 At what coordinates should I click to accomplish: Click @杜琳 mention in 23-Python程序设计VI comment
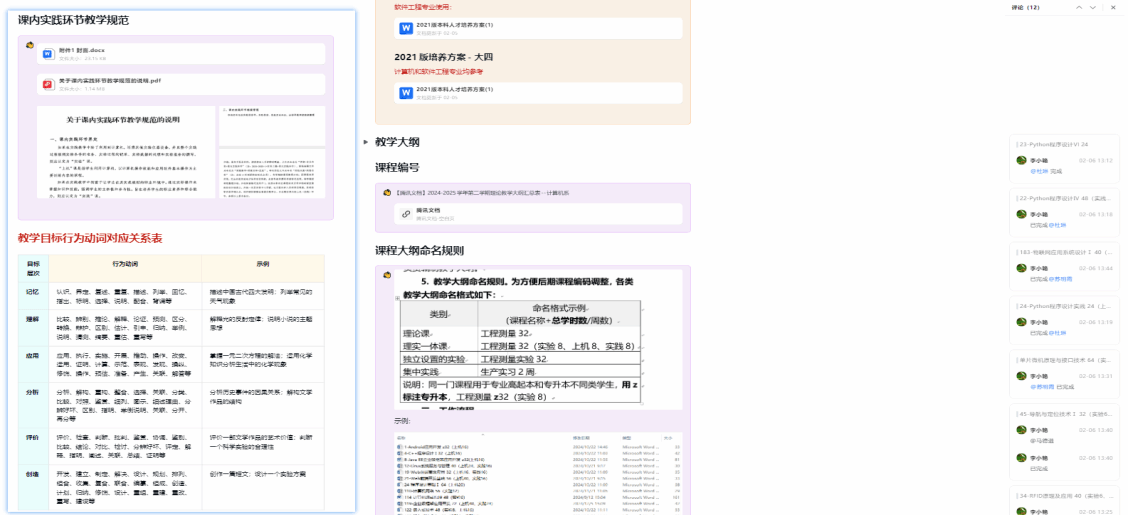[x=1037, y=171]
